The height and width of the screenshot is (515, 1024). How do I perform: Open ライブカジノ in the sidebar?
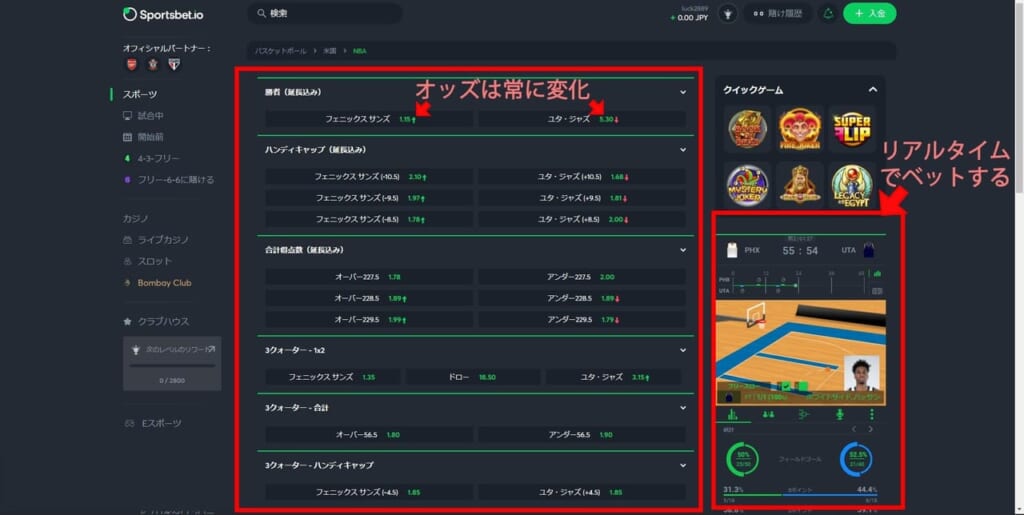coord(156,240)
